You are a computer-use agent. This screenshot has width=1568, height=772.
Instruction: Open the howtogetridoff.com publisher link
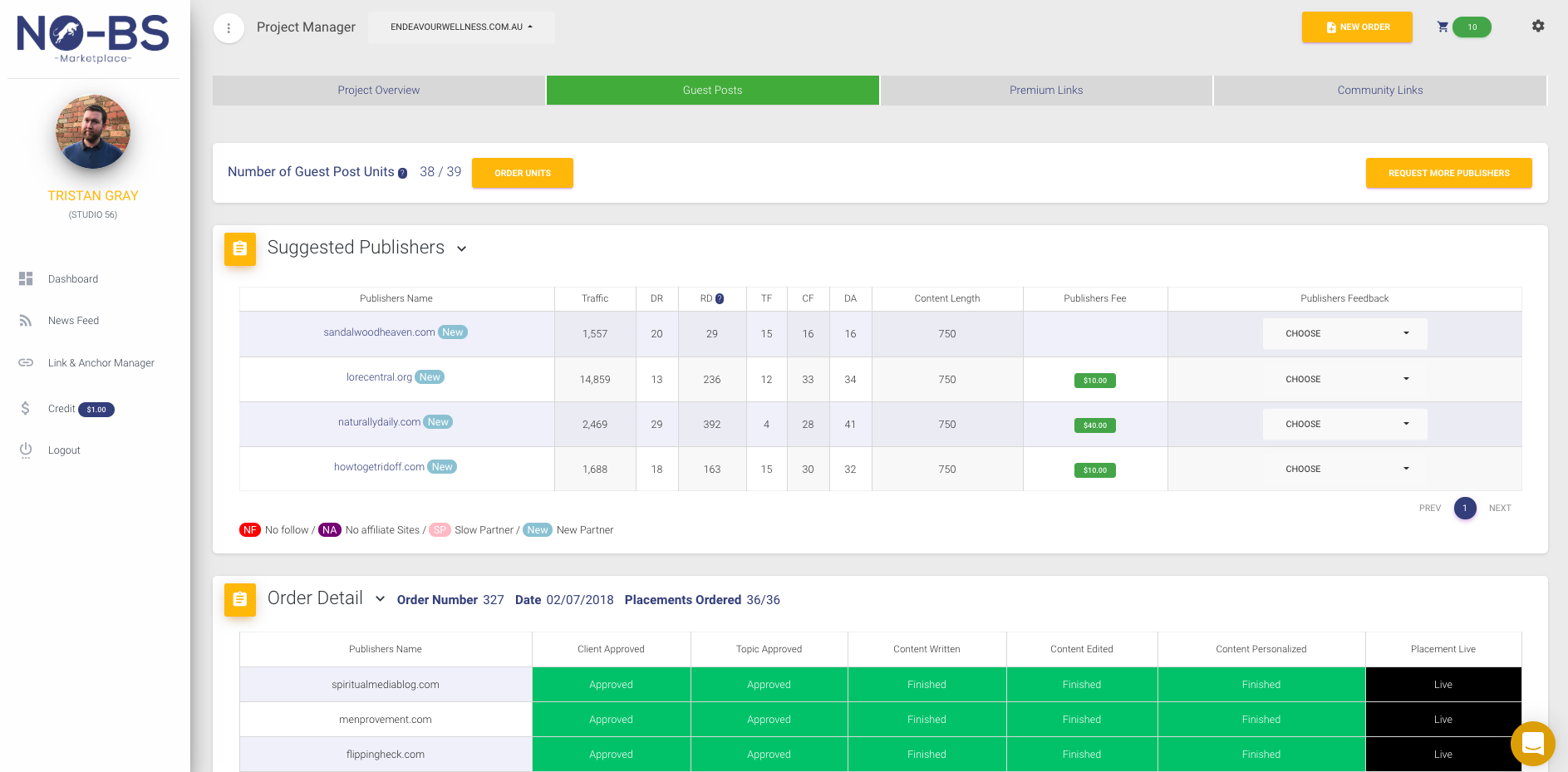click(379, 467)
